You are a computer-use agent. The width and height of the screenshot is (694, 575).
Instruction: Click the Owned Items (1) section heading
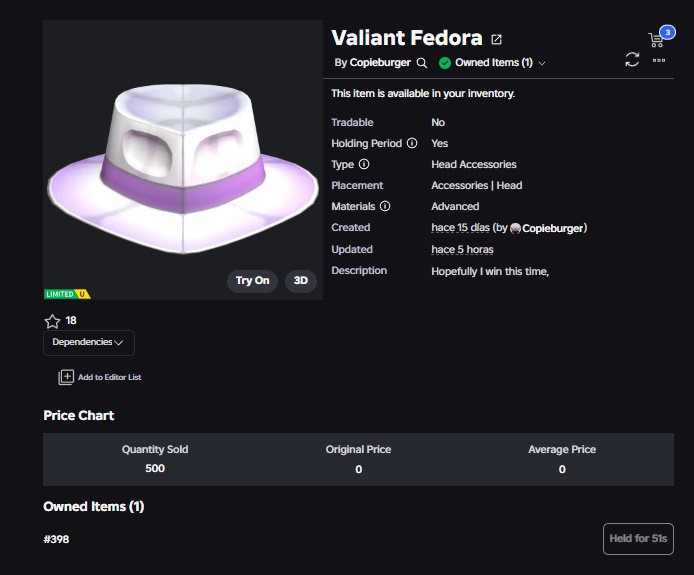pyautogui.click(x=94, y=506)
